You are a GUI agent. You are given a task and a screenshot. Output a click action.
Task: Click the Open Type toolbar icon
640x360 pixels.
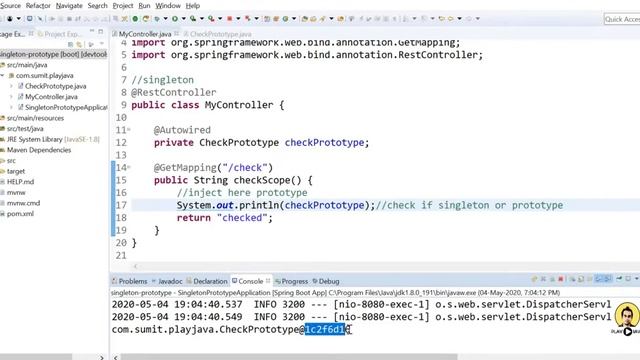click(x=304, y=19)
